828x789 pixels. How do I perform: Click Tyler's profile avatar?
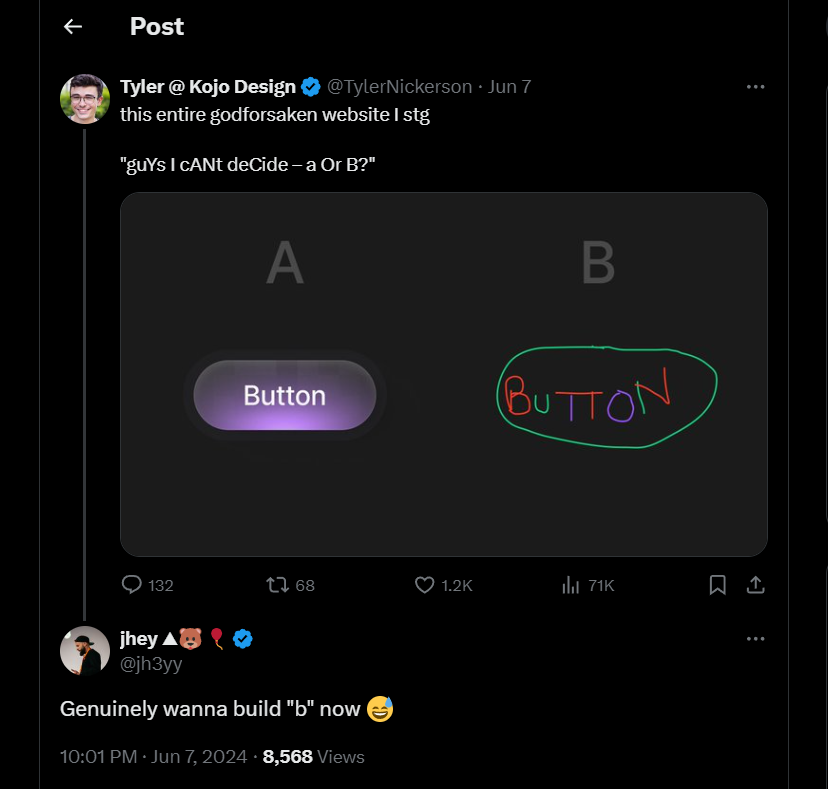coord(85,98)
